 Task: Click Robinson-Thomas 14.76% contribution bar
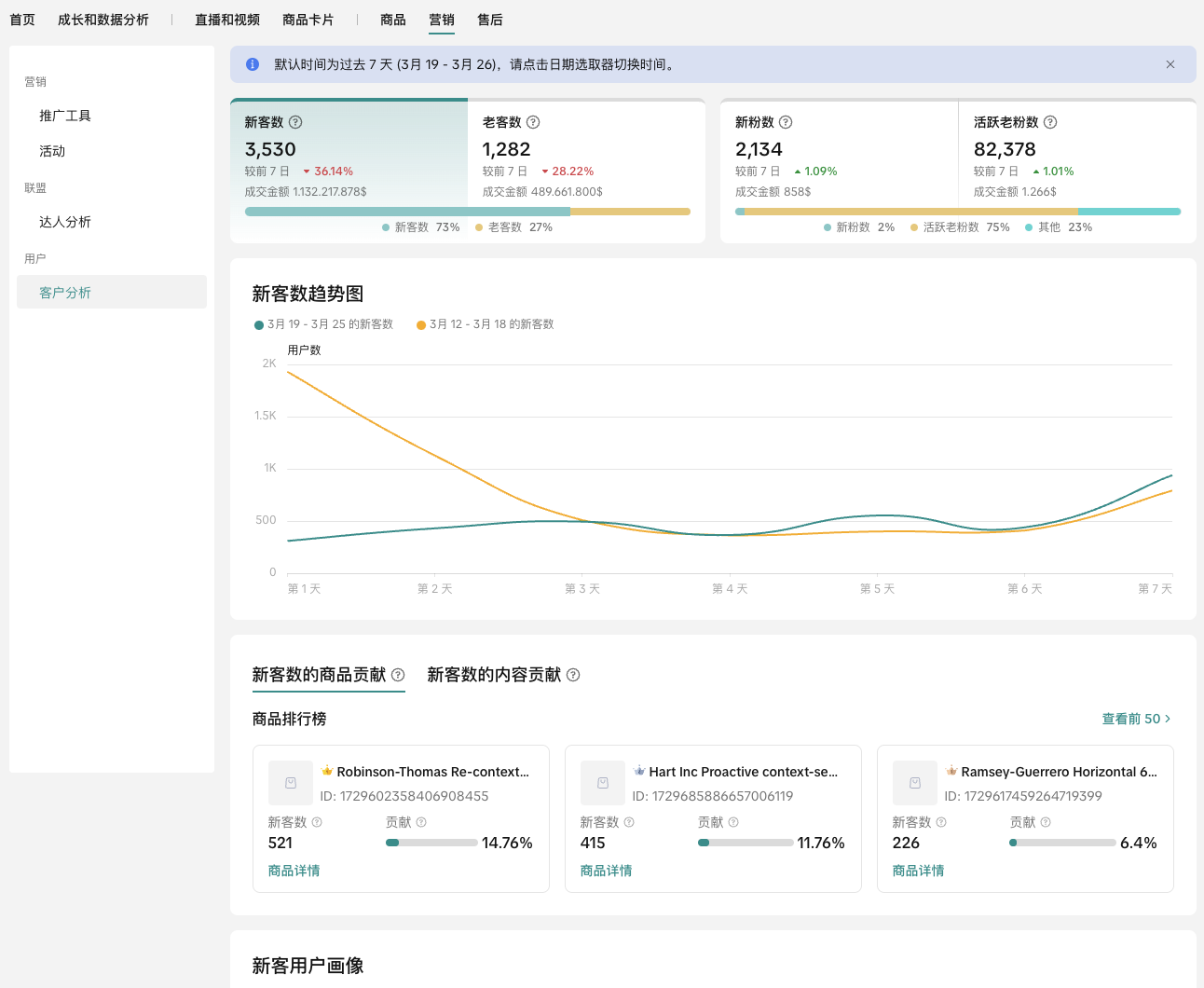[x=431, y=843]
